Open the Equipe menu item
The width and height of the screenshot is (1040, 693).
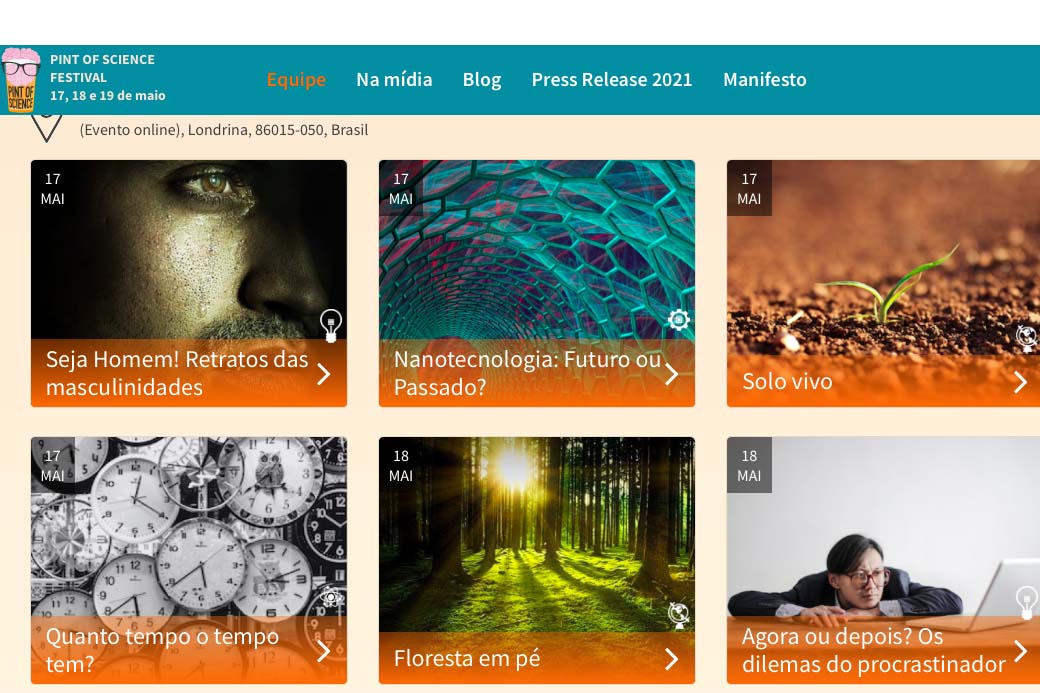pos(296,80)
